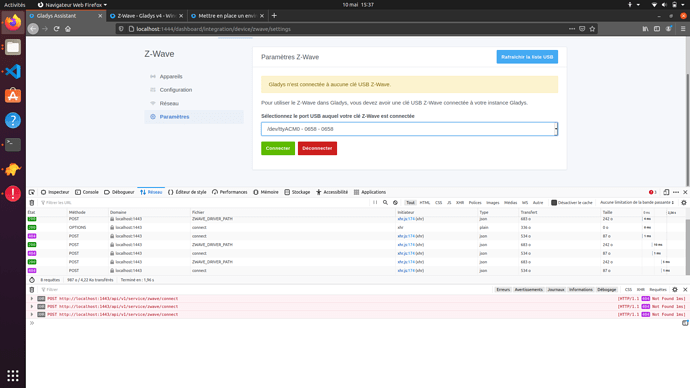Show applications grid
The width and height of the screenshot is (690, 388).
click(x=13, y=375)
